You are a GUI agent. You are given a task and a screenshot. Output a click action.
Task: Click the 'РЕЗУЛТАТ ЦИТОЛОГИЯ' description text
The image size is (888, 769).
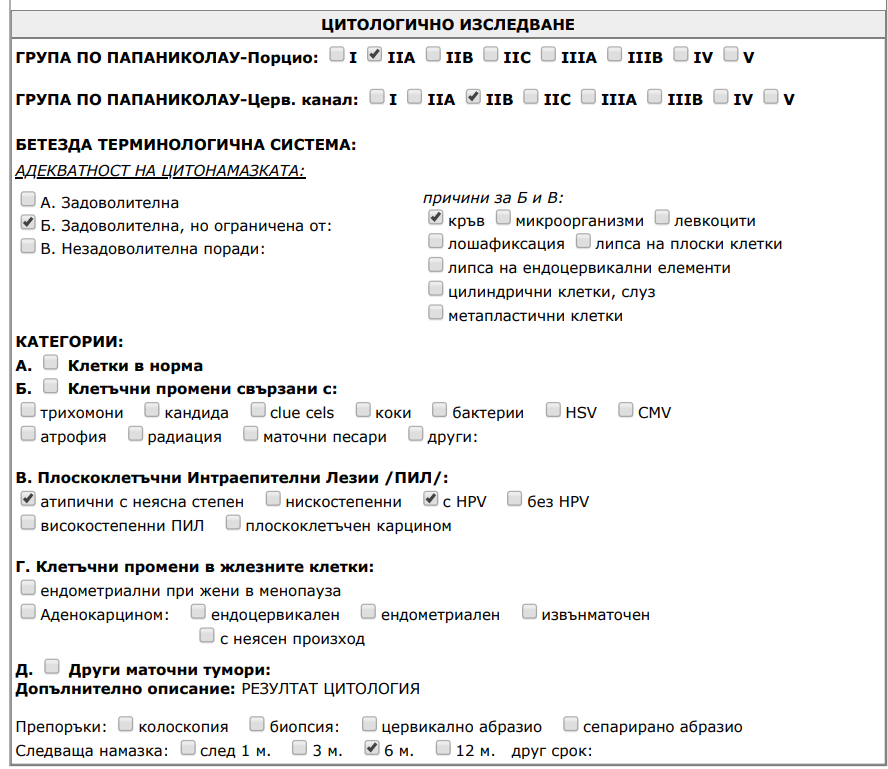[x=330, y=689]
